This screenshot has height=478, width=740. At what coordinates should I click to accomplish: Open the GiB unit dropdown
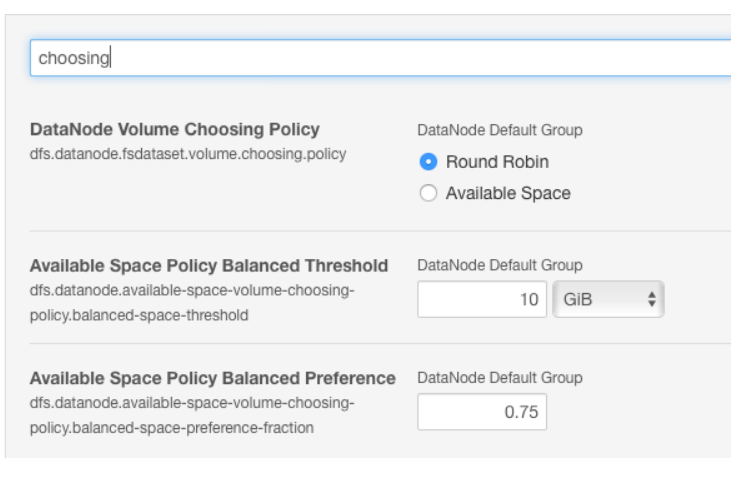(x=608, y=298)
